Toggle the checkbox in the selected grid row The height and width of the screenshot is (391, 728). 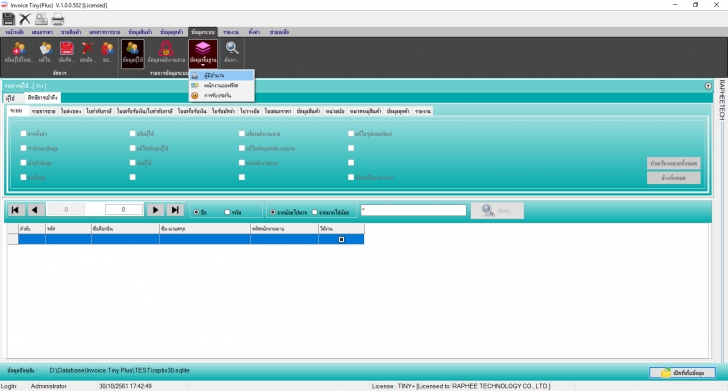[x=341, y=239]
